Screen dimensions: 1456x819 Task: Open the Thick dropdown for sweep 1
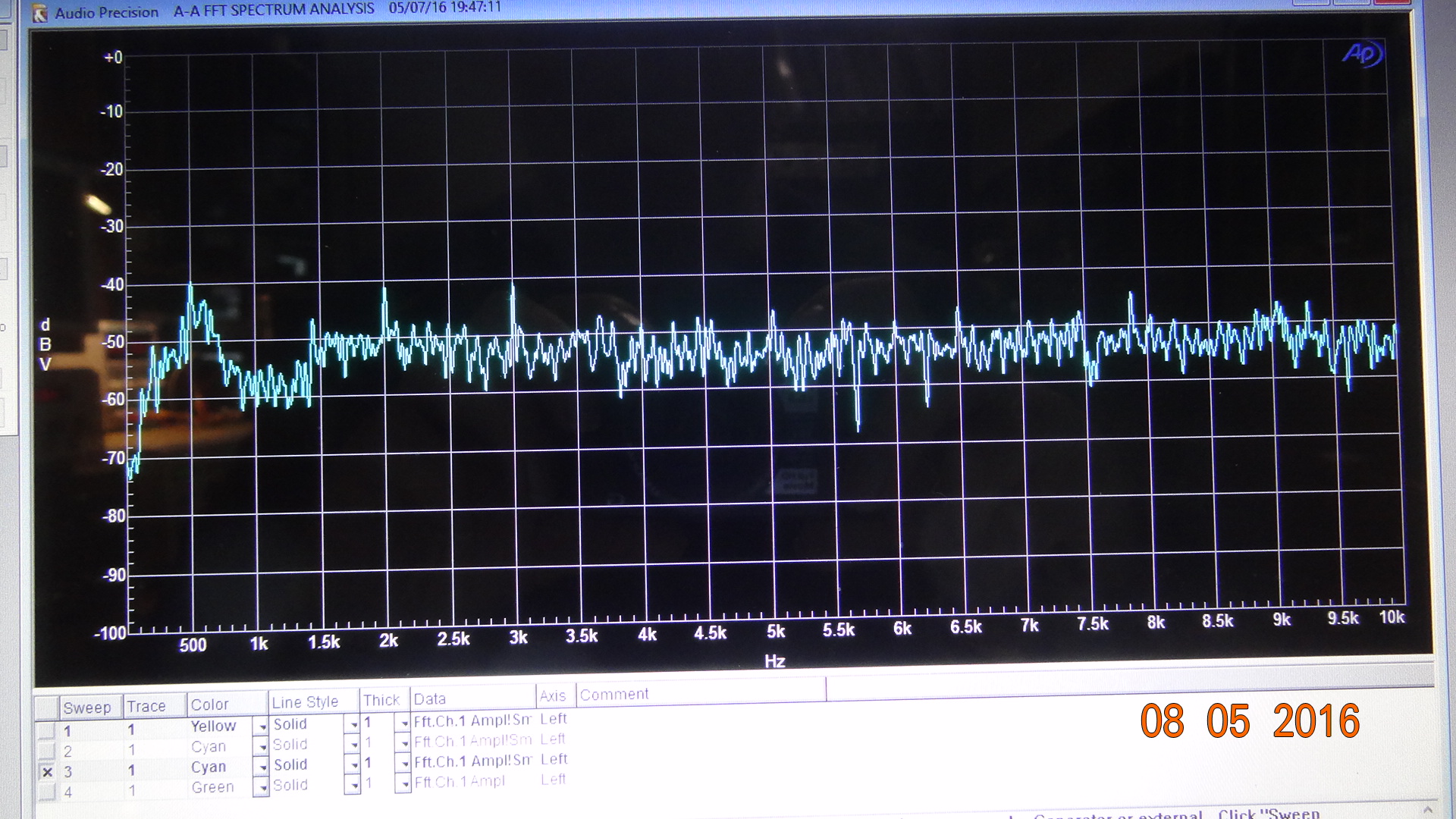click(x=403, y=723)
